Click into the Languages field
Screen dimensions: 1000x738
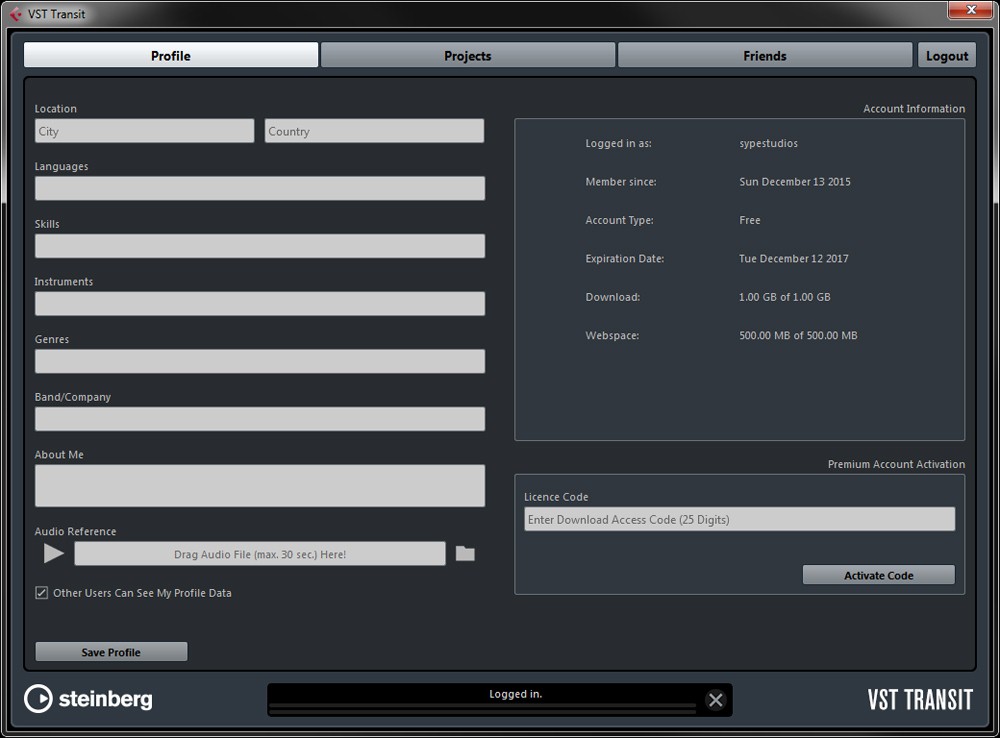pyautogui.click(x=260, y=188)
